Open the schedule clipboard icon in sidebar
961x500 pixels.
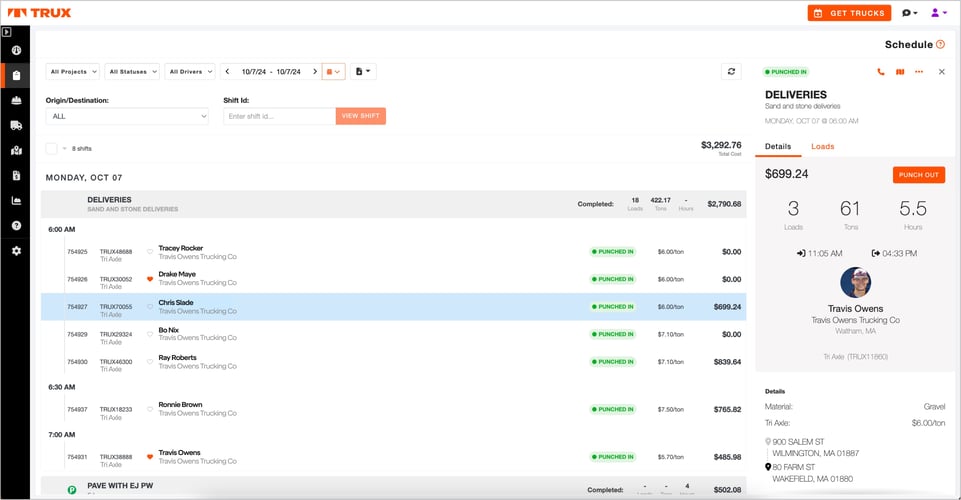tap(17, 75)
